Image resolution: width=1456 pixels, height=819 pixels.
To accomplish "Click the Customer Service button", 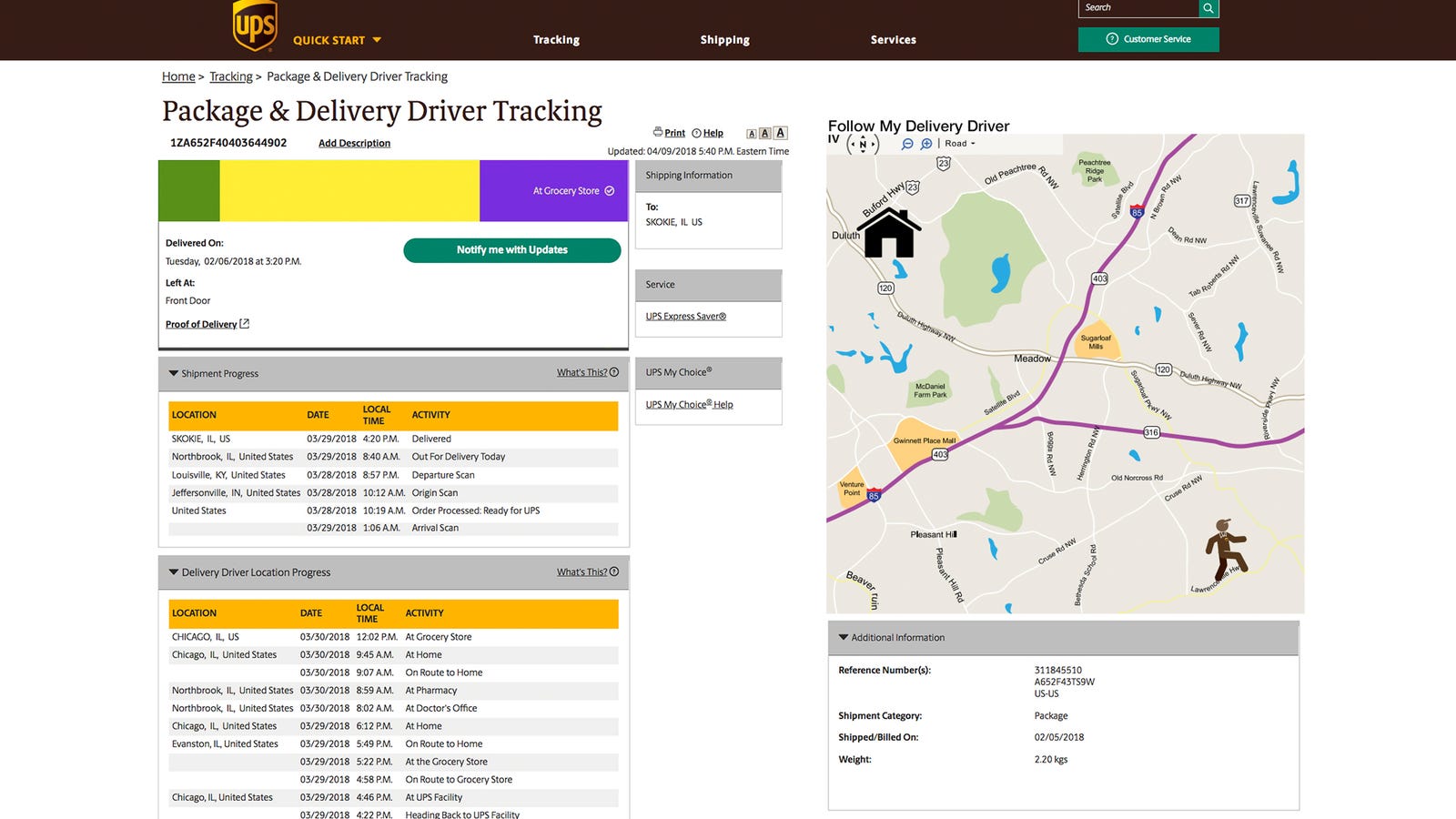I will (x=1148, y=39).
